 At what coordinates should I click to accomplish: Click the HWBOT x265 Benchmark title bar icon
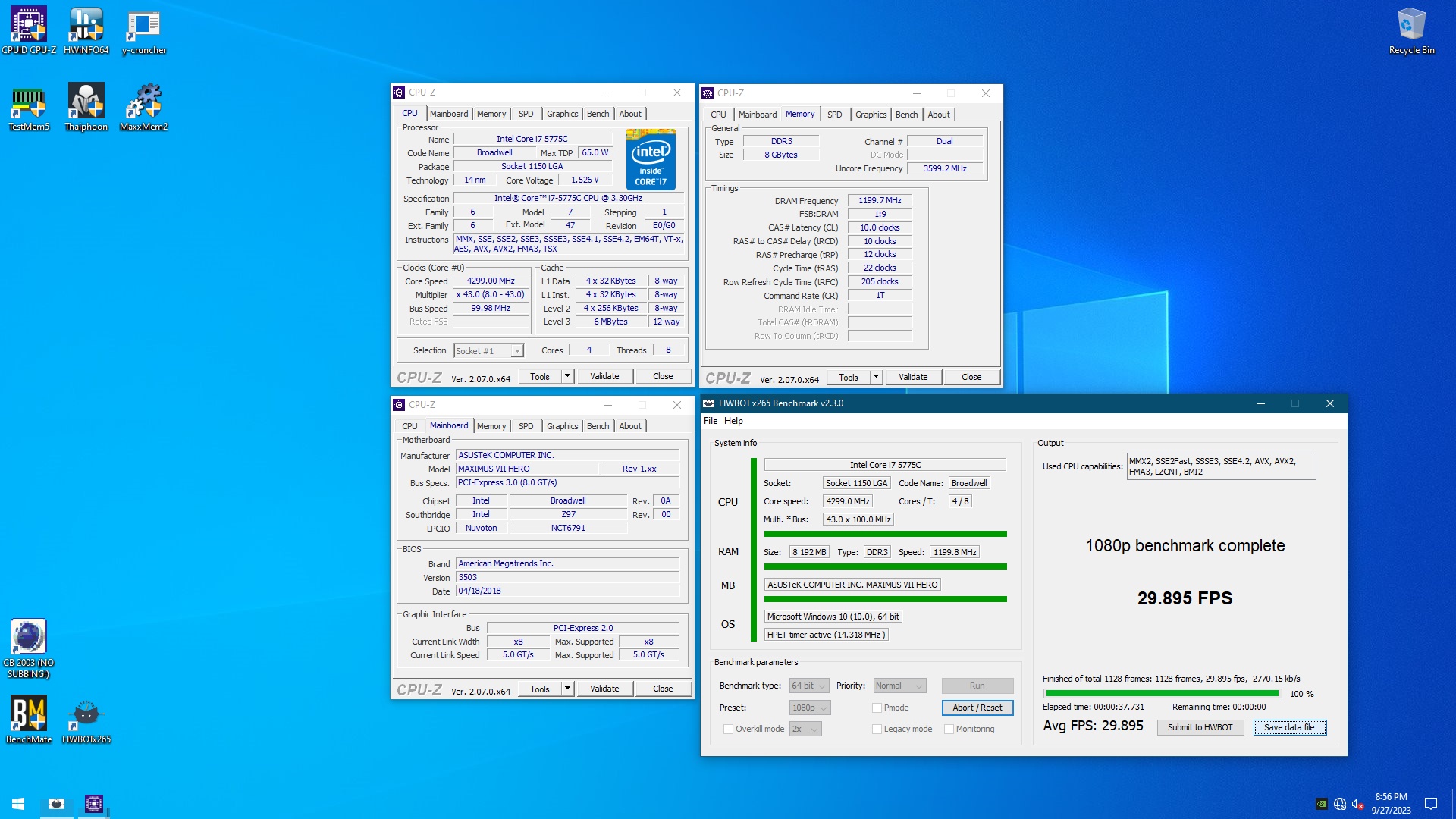coord(709,403)
